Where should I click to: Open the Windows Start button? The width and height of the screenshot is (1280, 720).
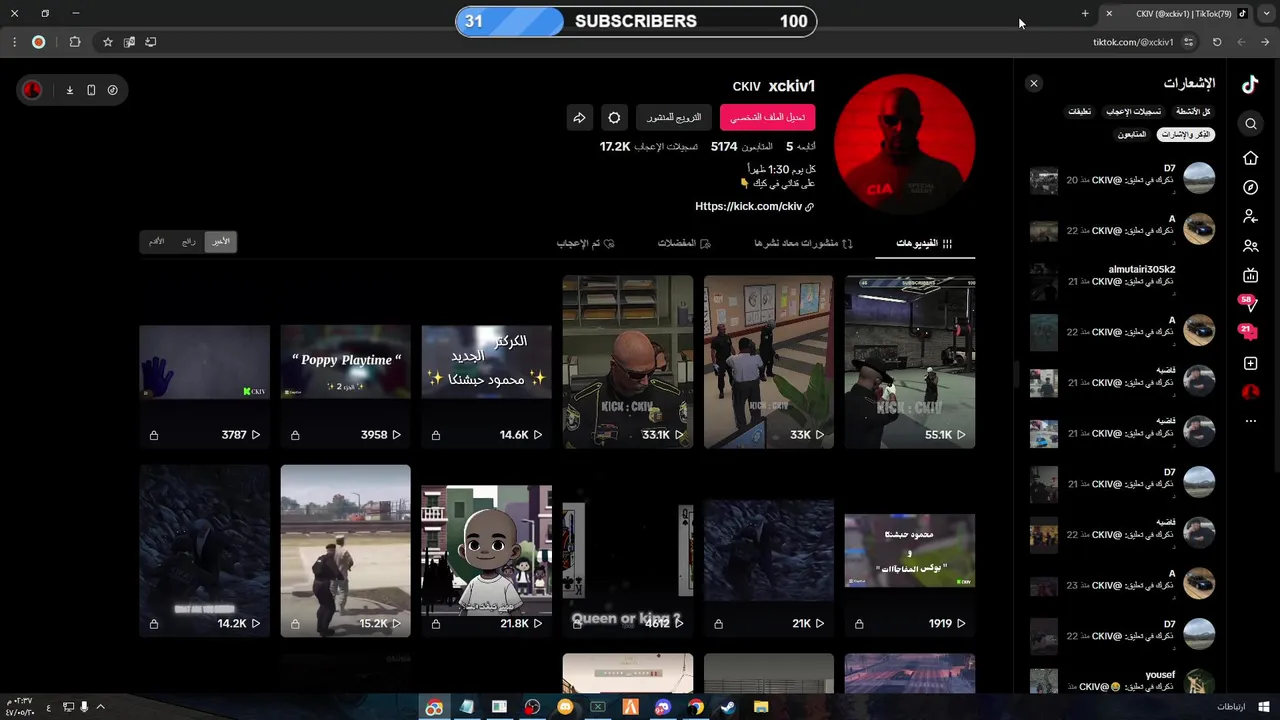pyautogui.click(x=1265, y=707)
